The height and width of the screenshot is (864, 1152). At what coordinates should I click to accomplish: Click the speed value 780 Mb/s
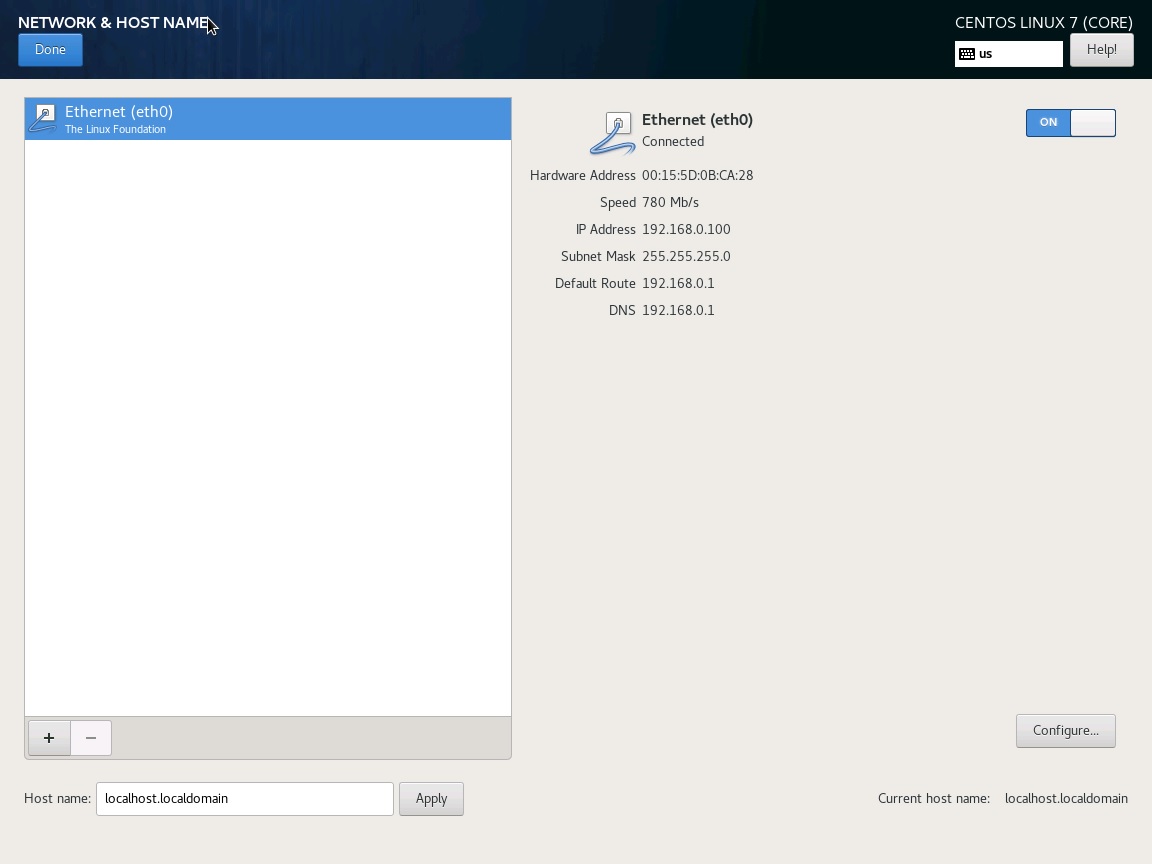coord(670,203)
